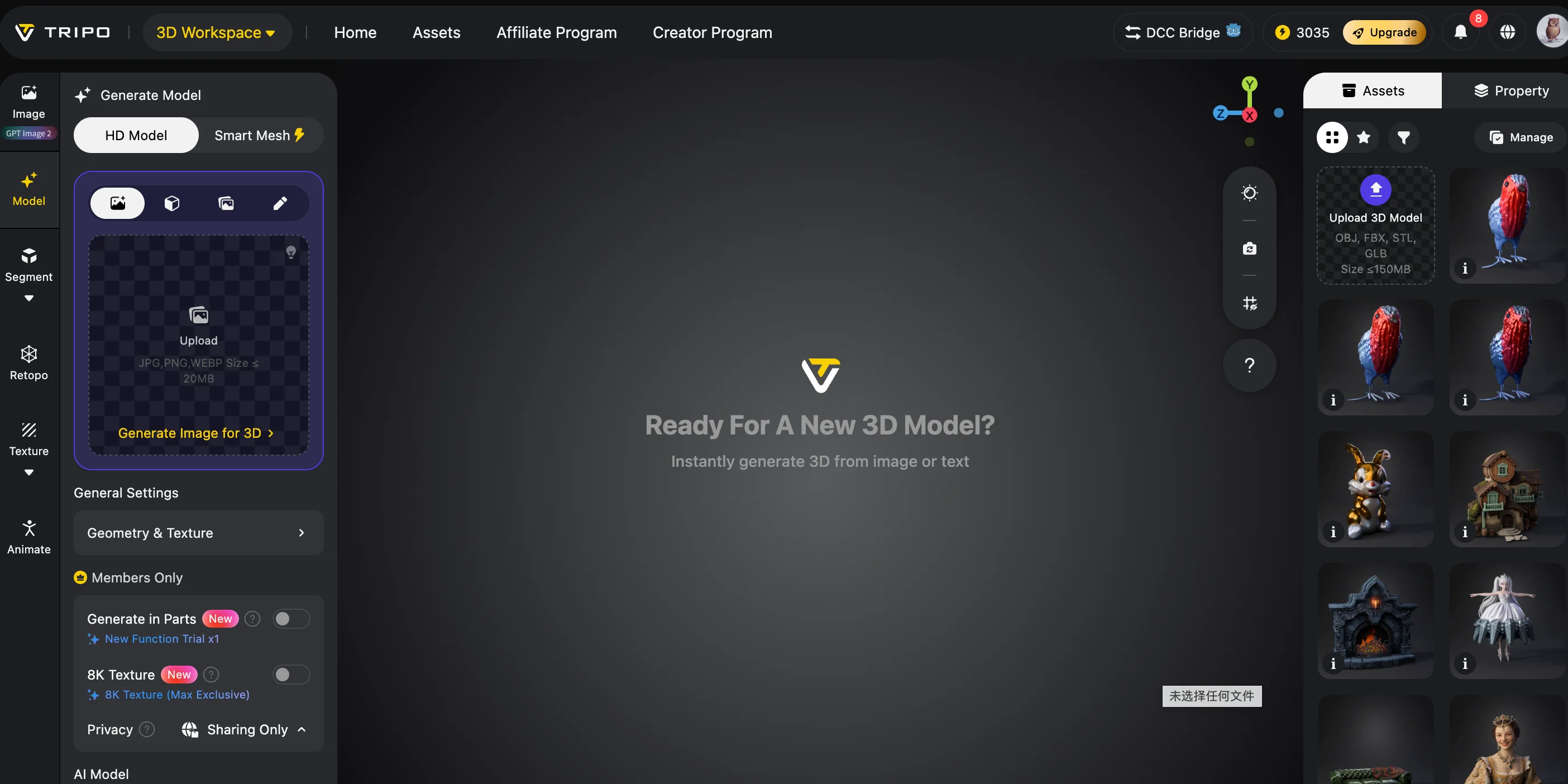The height and width of the screenshot is (784, 1568).
Task: Click the Z axis on the gizmo
Action: pos(1220,113)
